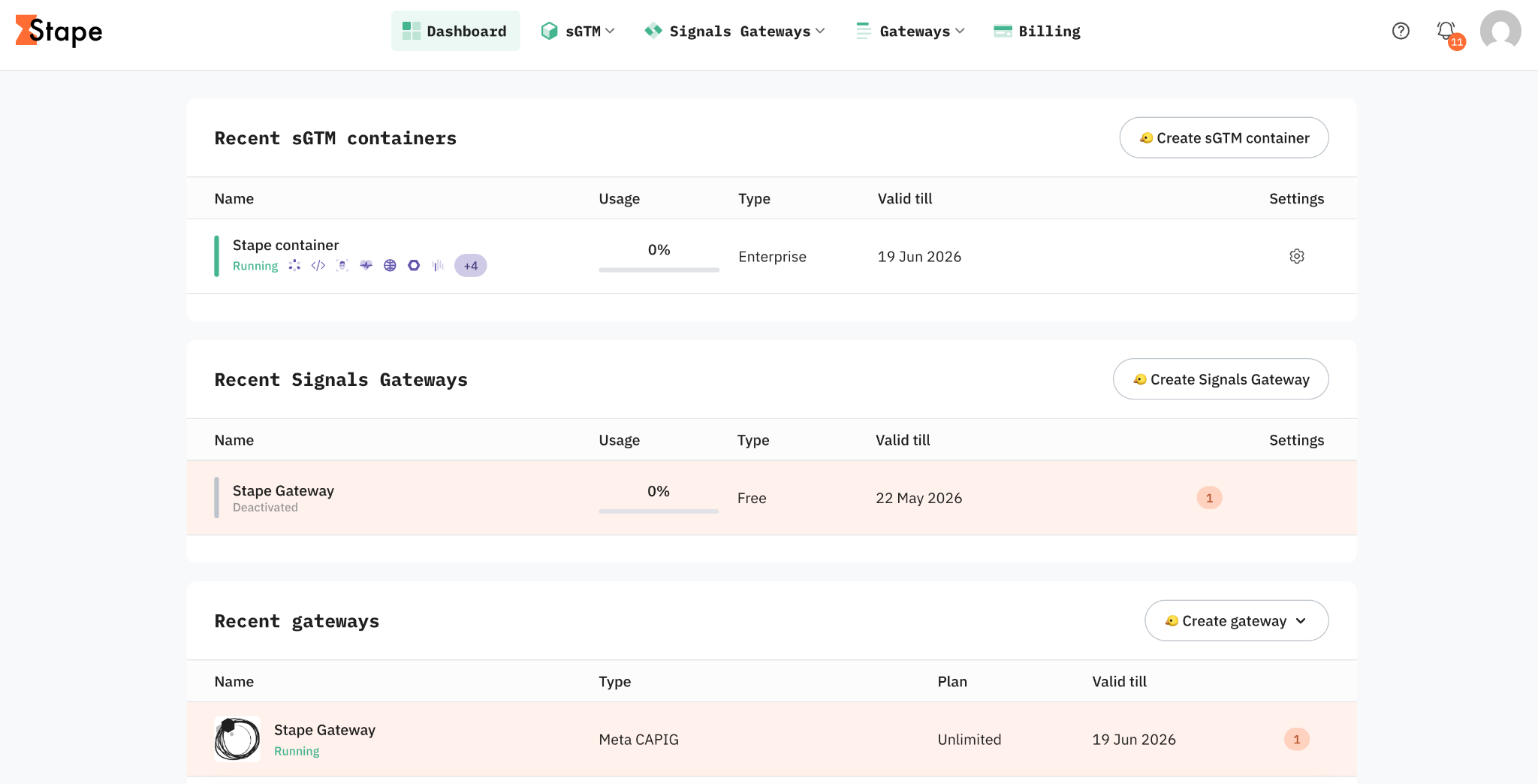Open settings gear for Stape container
The height and width of the screenshot is (784, 1538).
click(1297, 256)
